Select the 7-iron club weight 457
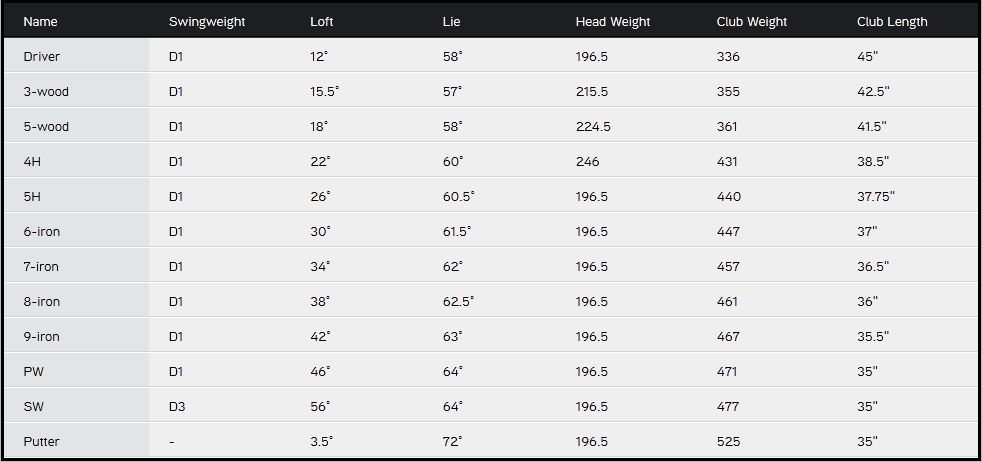Viewport: 982px width, 462px height. coord(728,267)
